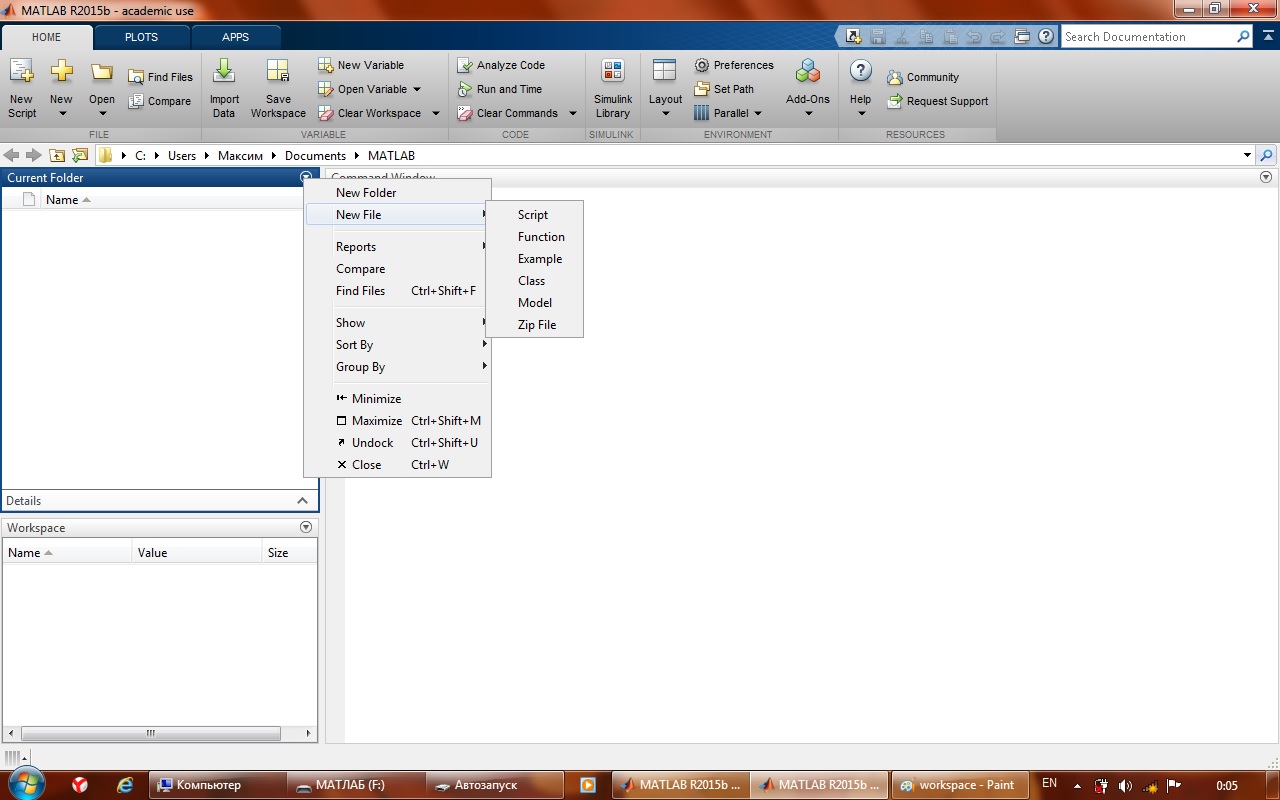Viewport: 1280px width, 800px height.
Task: Open the Reports submenu
Action: (397, 247)
